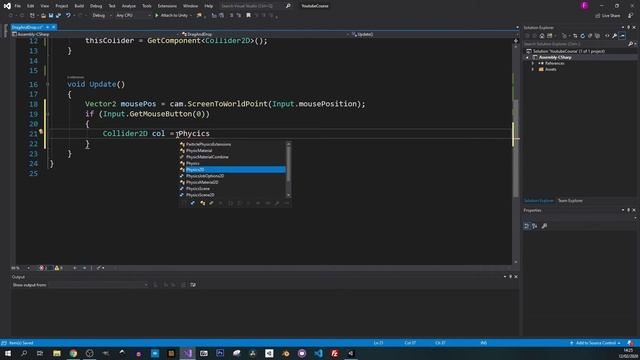Open Visual Studio Code blue taskbar icon

tap(318, 353)
